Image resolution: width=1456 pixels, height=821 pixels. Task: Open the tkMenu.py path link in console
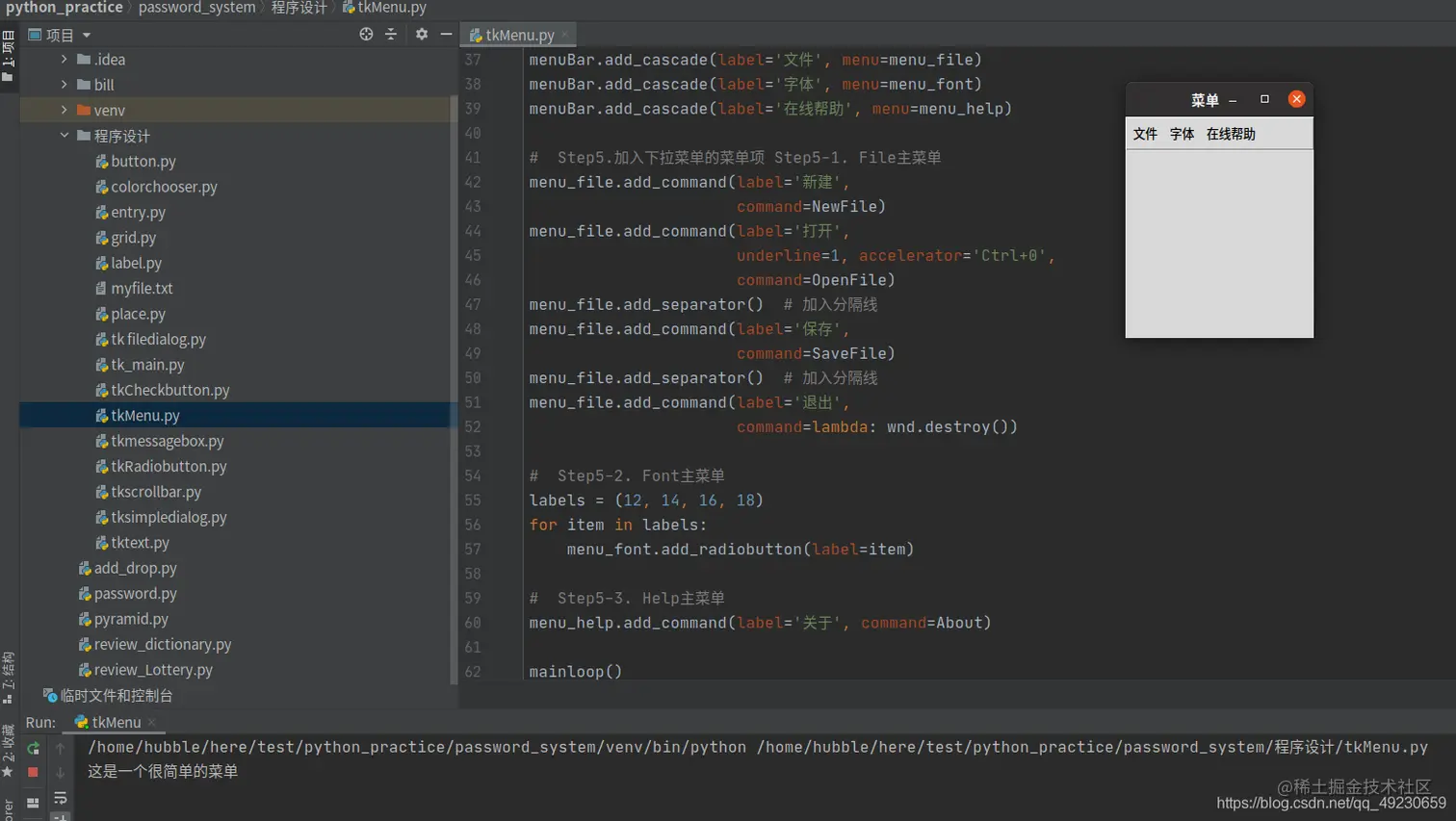click(1092, 747)
